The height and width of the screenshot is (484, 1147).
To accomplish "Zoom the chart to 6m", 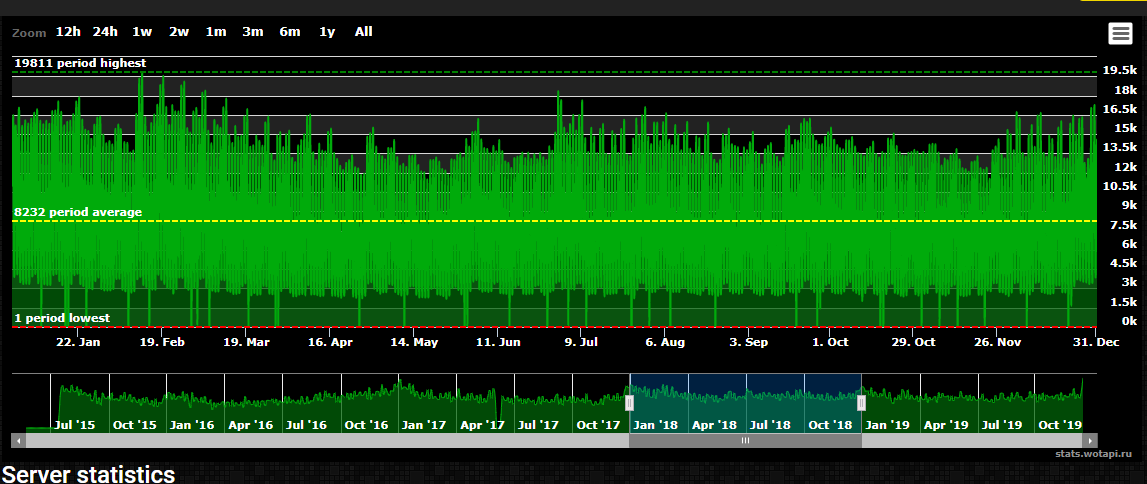I will (290, 32).
